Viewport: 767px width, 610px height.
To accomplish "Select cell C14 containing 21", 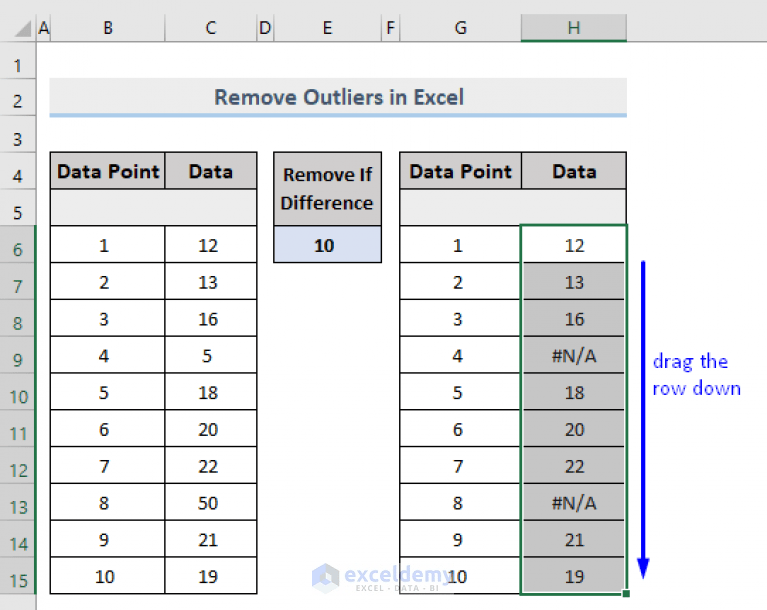I will 211,540.
